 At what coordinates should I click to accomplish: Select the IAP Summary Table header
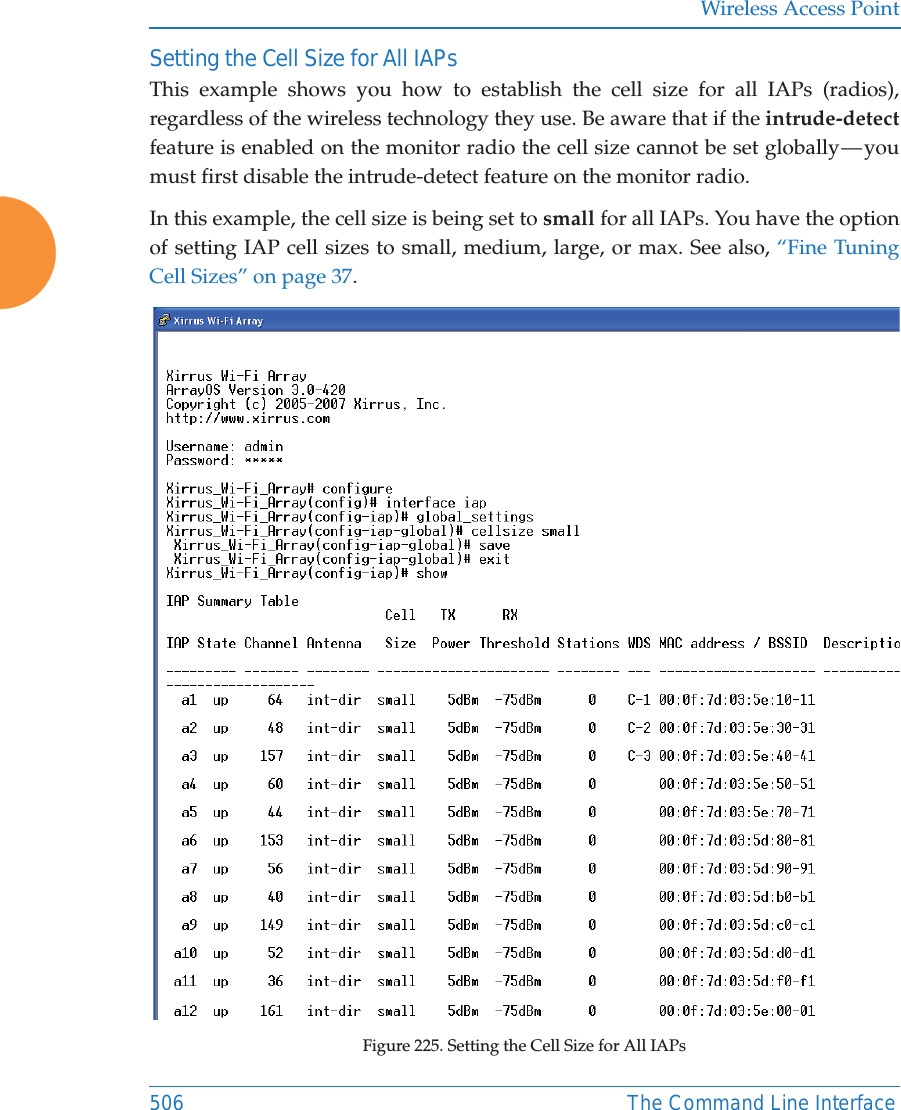click(233, 601)
